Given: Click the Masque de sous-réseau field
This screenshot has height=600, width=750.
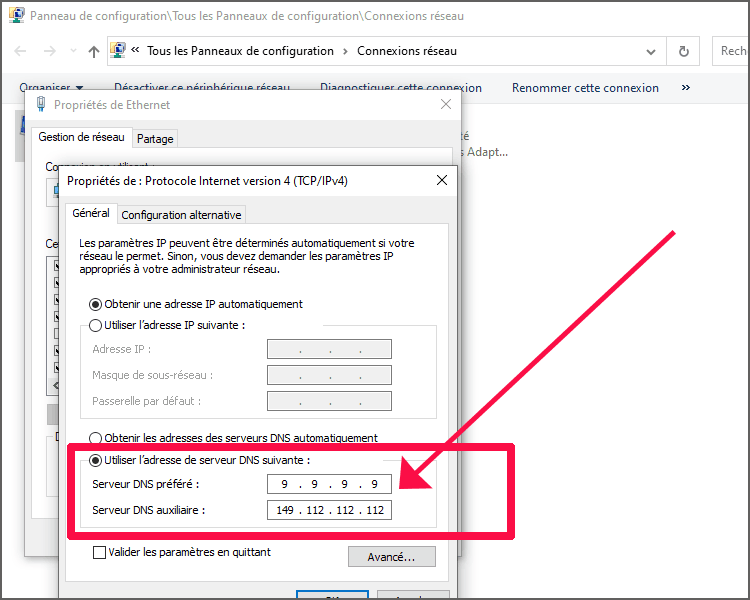Looking at the screenshot, I should (329, 375).
